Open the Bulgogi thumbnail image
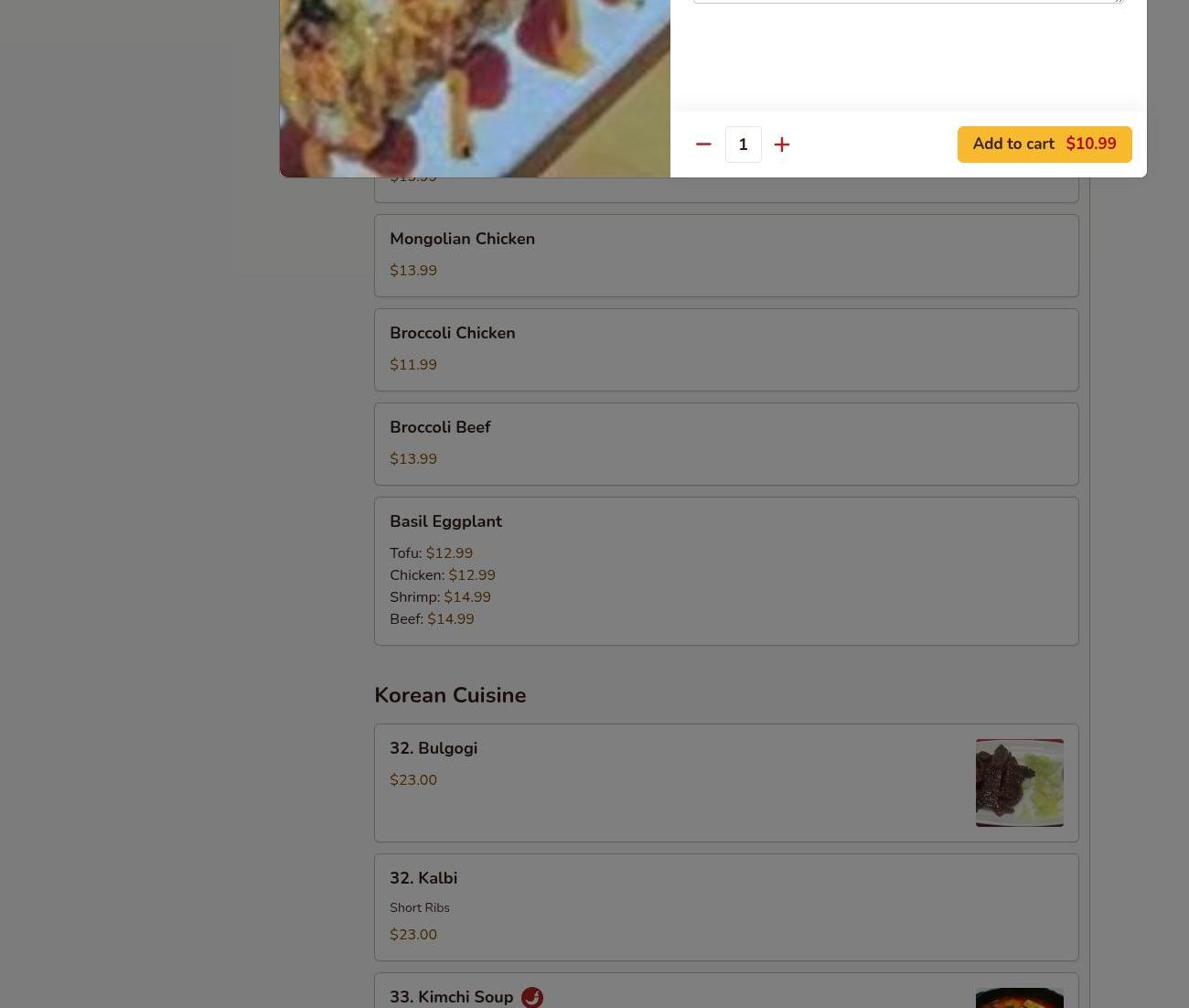Screen dimensions: 1189x1008 click(x=1020, y=783)
